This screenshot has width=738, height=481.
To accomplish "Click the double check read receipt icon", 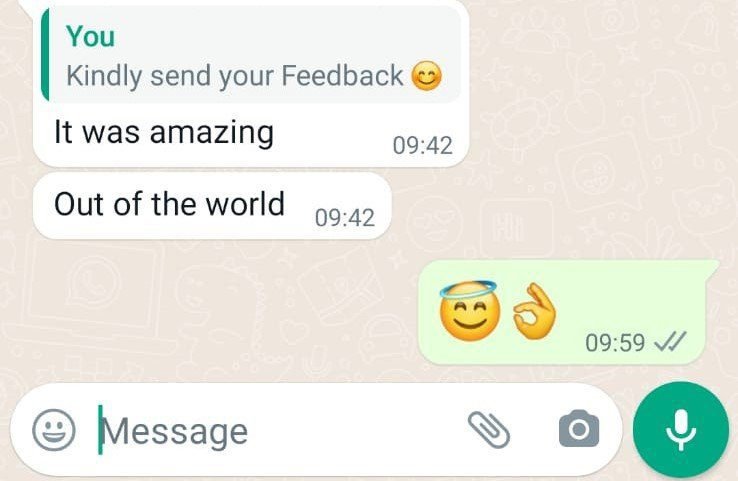I will 671,342.
